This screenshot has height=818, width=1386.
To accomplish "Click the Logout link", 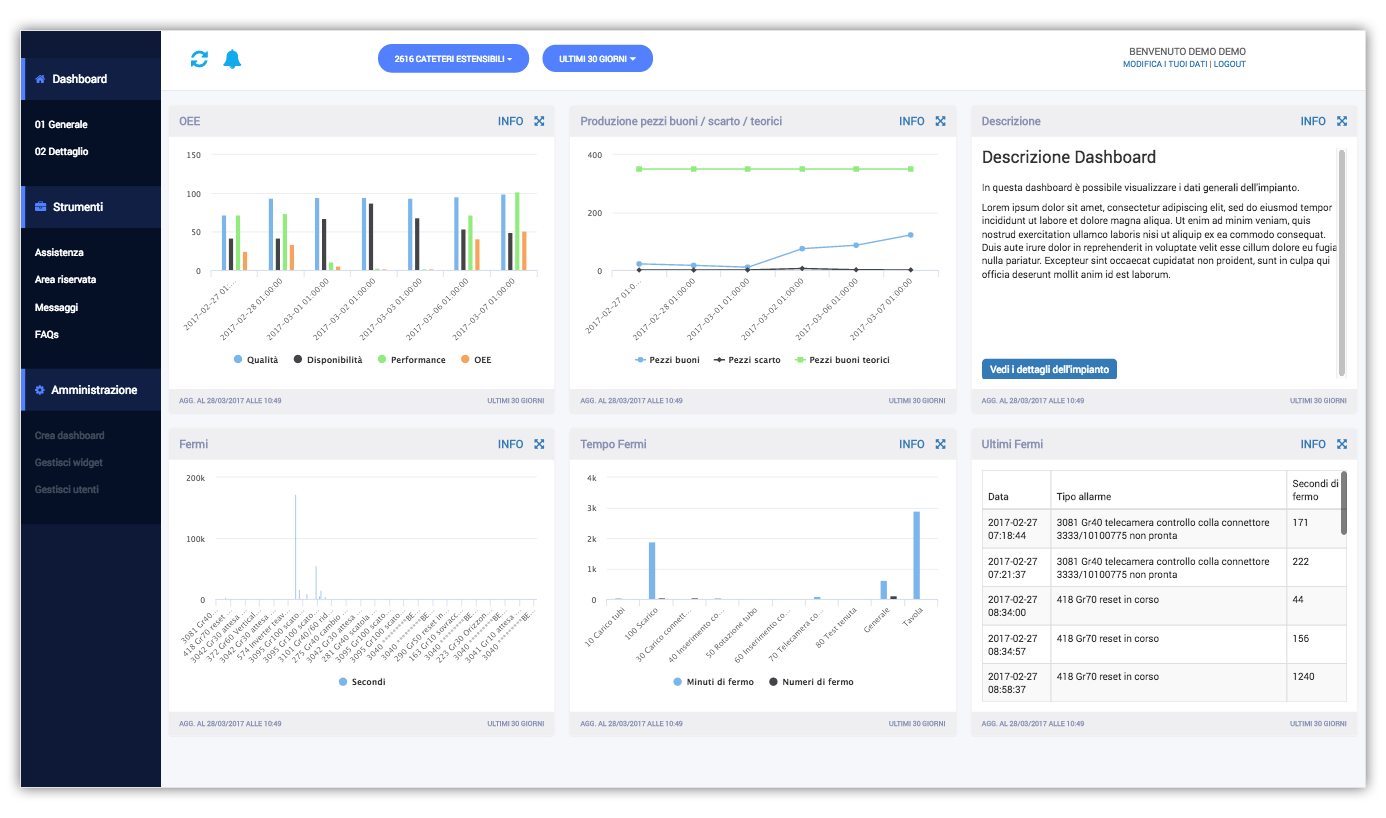I will (1229, 64).
